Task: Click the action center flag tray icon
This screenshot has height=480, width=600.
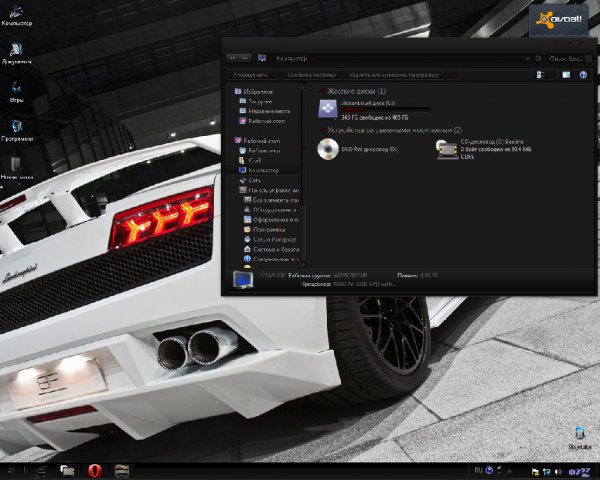Action: (x=535, y=472)
